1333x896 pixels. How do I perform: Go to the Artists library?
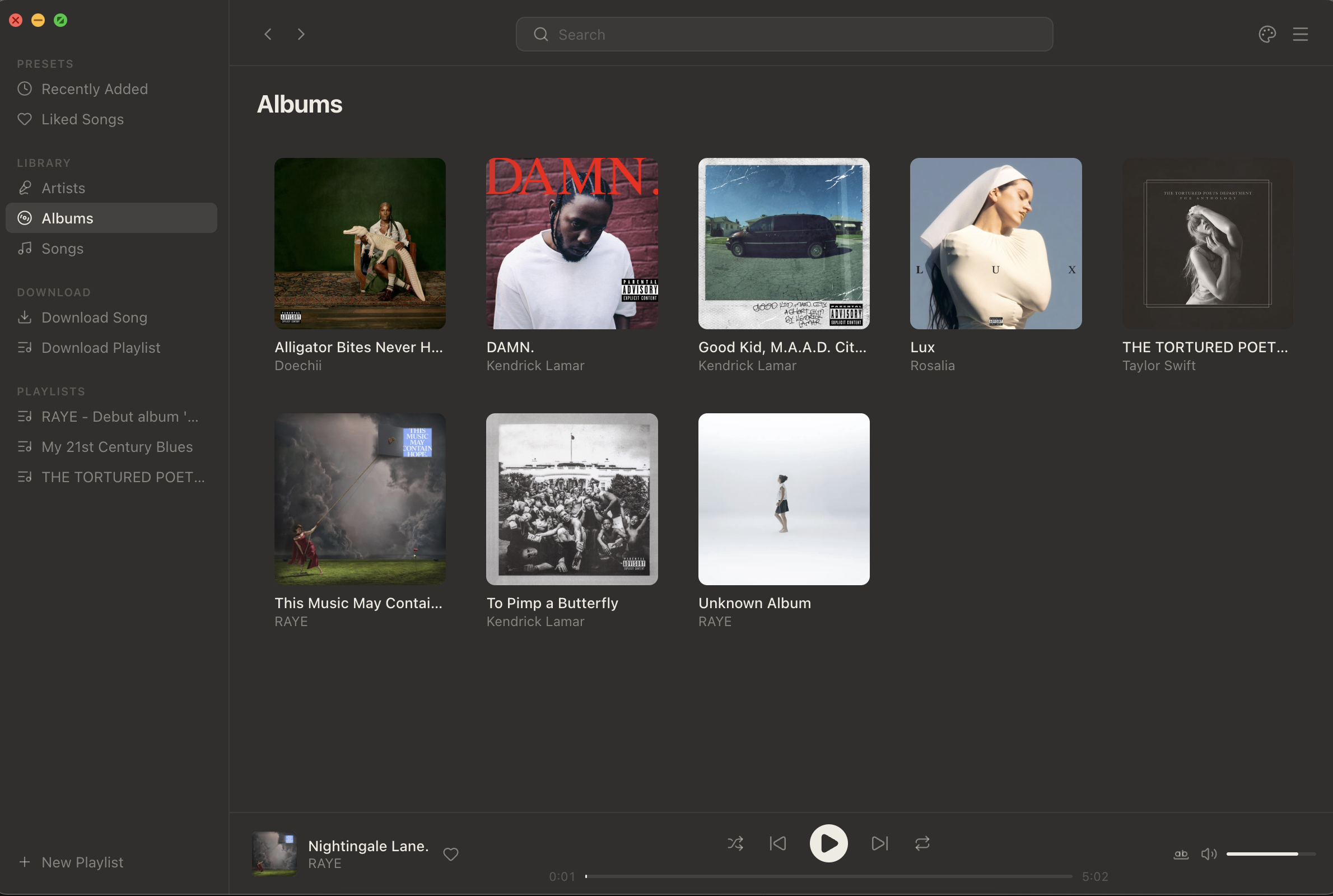(x=111, y=188)
